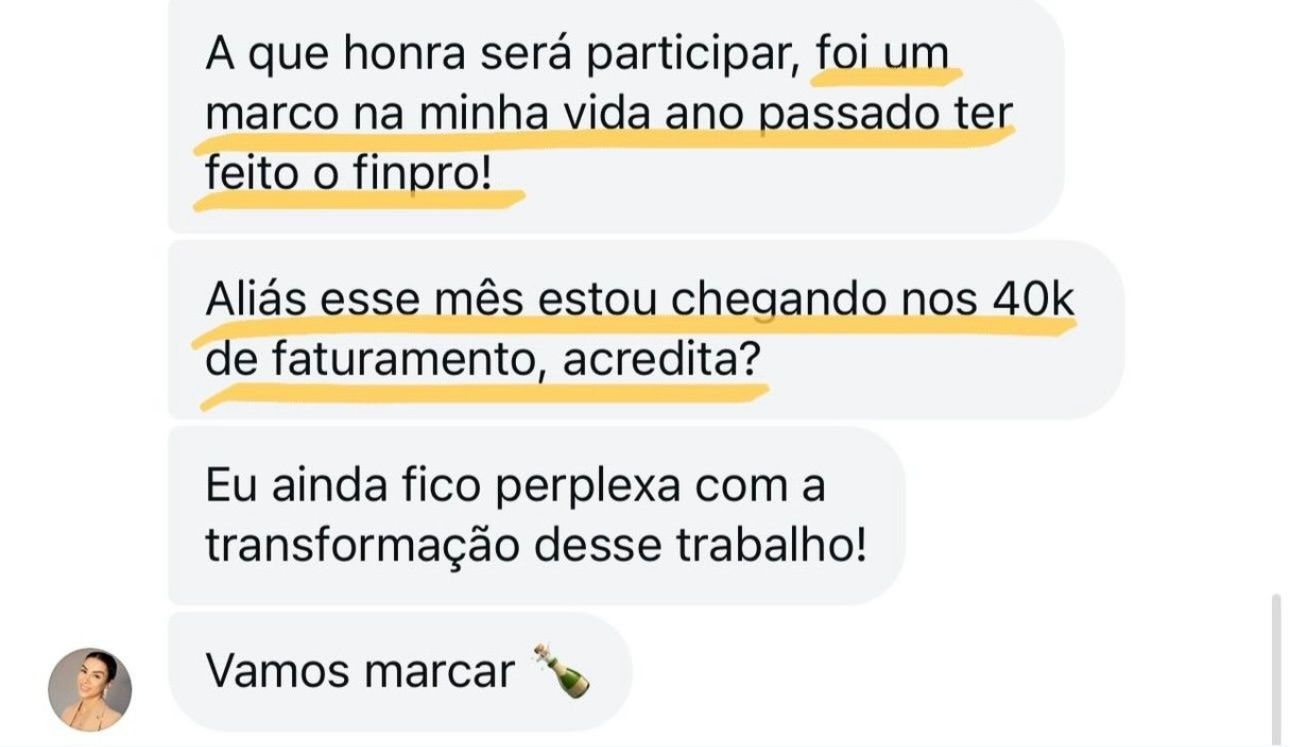Click the chat scrollbar on the right edge
The image size is (1290, 747).
click(1275, 668)
